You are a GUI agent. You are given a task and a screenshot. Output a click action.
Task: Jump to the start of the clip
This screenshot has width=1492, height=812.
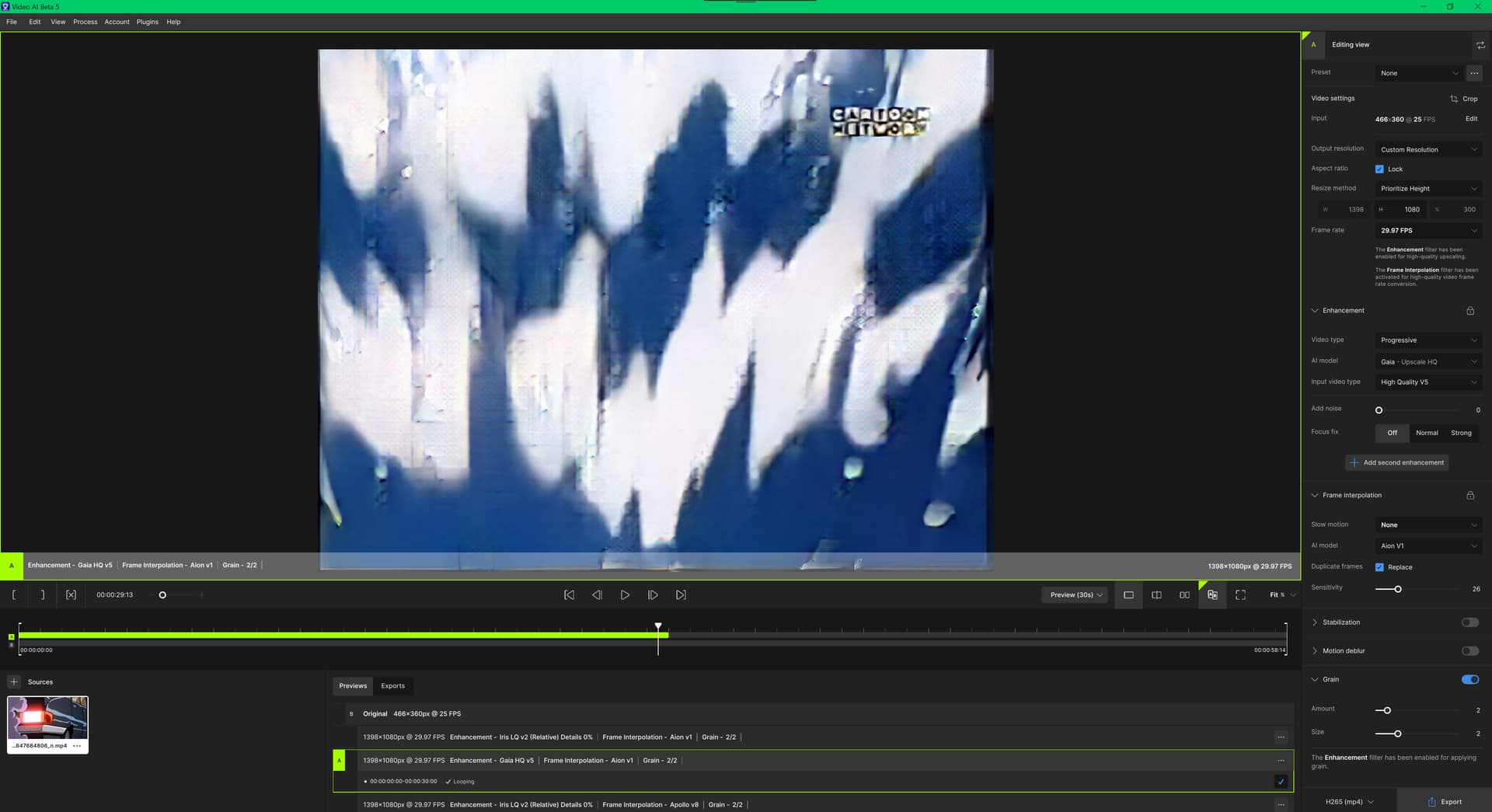[x=569, y=595]
